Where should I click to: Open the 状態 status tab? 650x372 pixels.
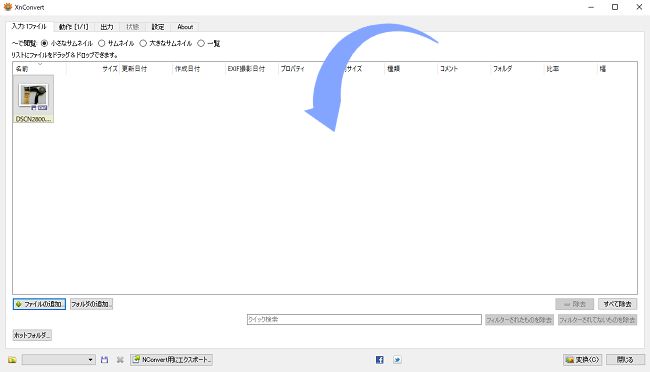(x=133, y=27)
